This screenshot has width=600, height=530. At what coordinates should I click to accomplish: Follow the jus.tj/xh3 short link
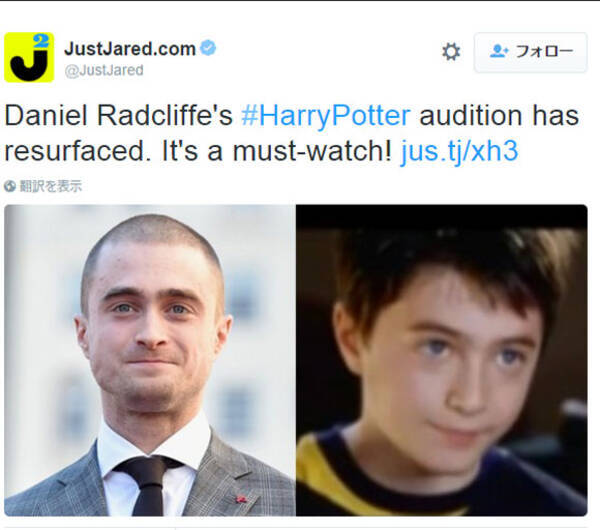[x=459, y=151]
